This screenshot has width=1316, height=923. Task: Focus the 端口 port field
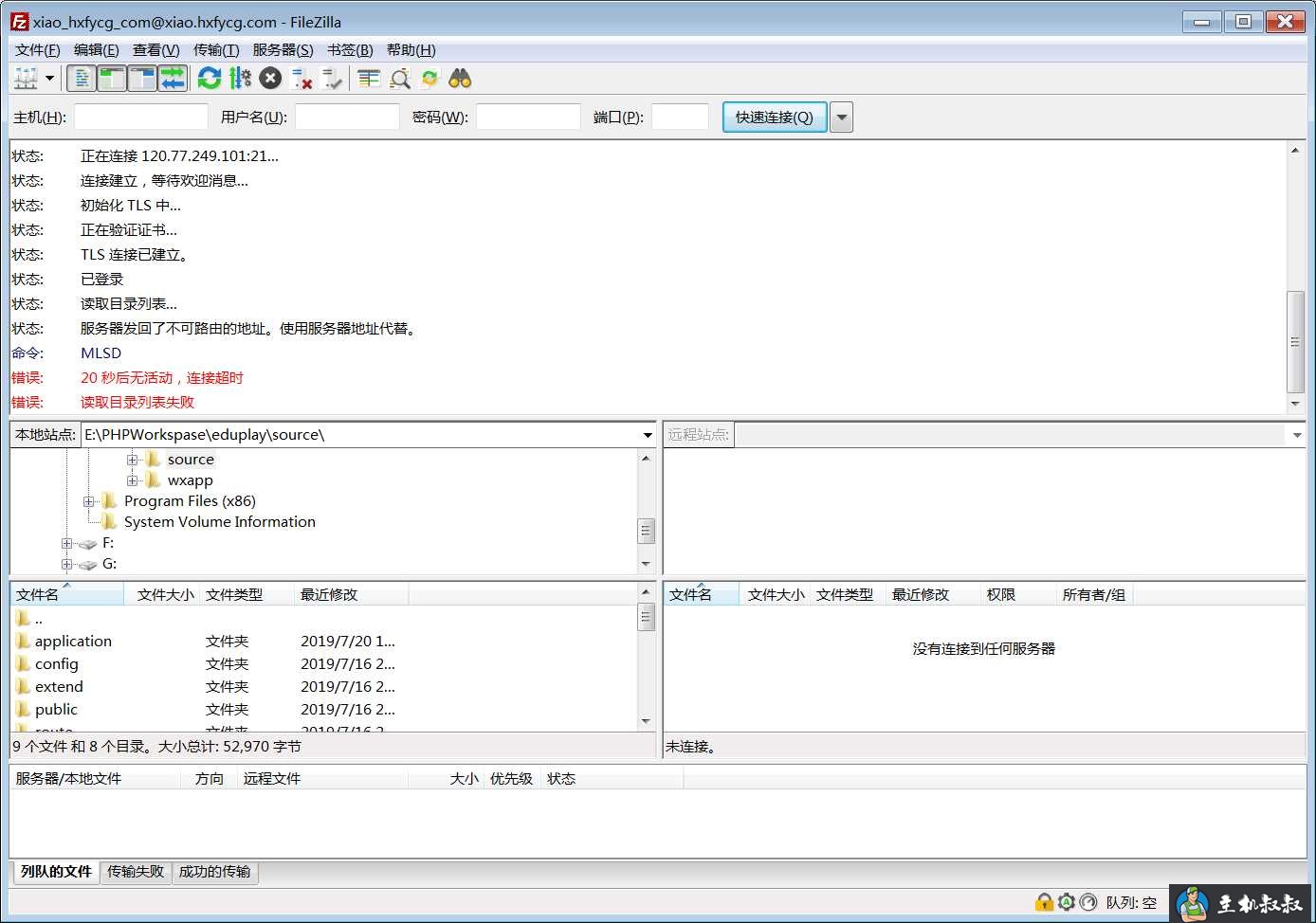pyautogui.click(x=680, y=117)
